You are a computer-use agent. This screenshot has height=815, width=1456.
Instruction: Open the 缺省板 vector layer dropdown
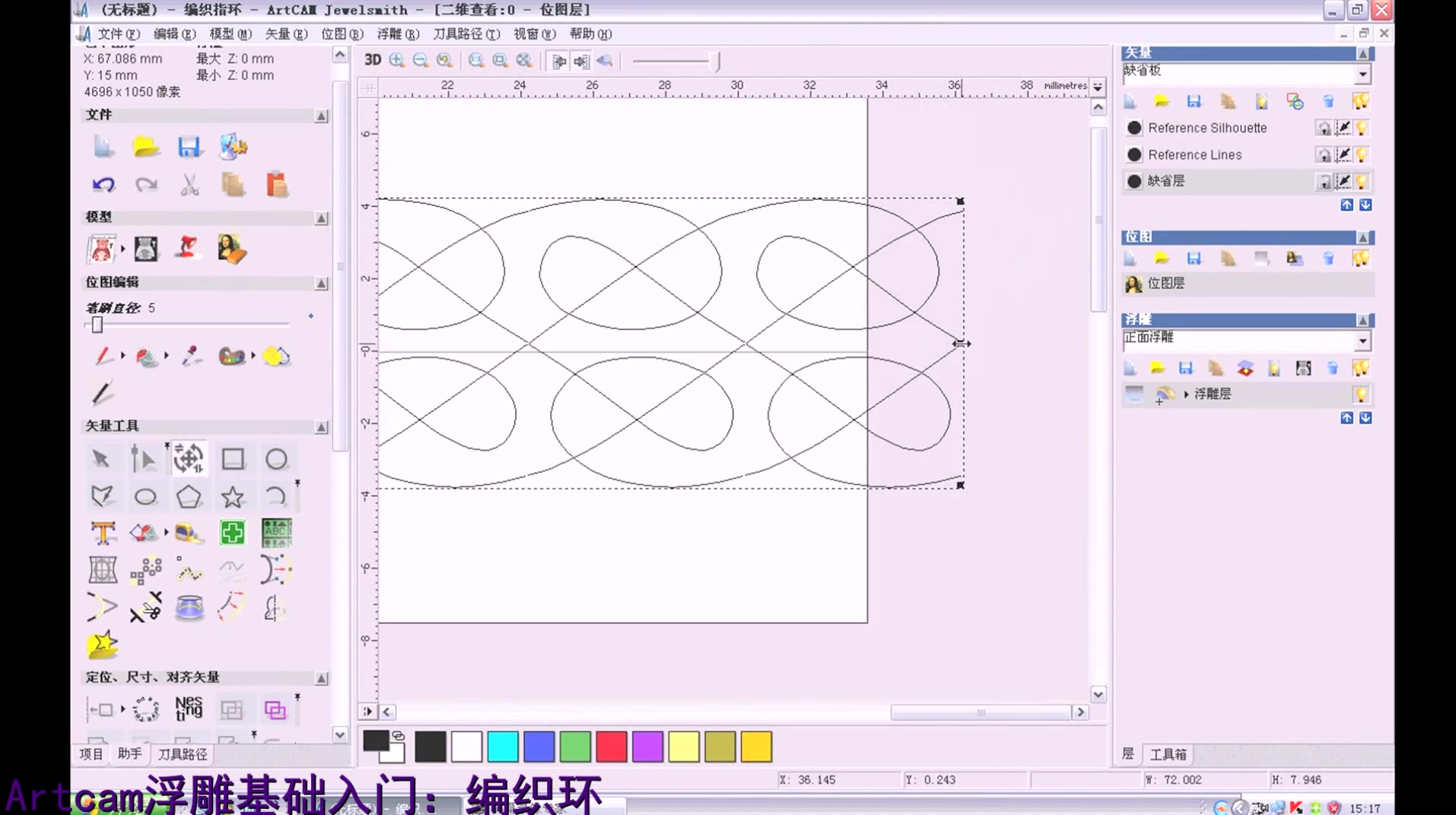(1364, 74)
